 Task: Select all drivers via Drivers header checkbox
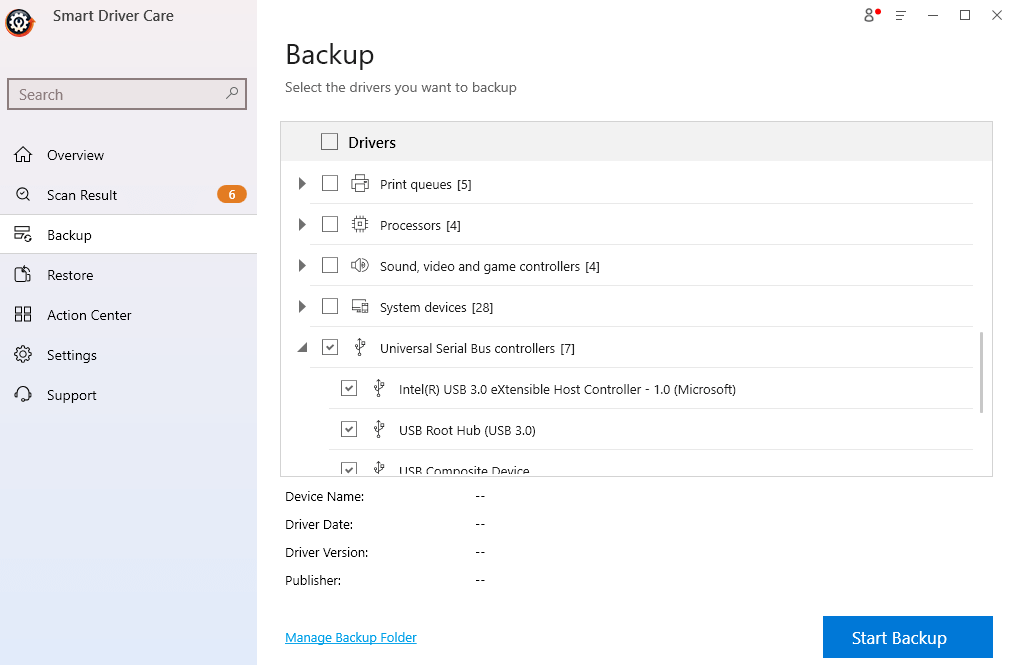tap(329, 141)
